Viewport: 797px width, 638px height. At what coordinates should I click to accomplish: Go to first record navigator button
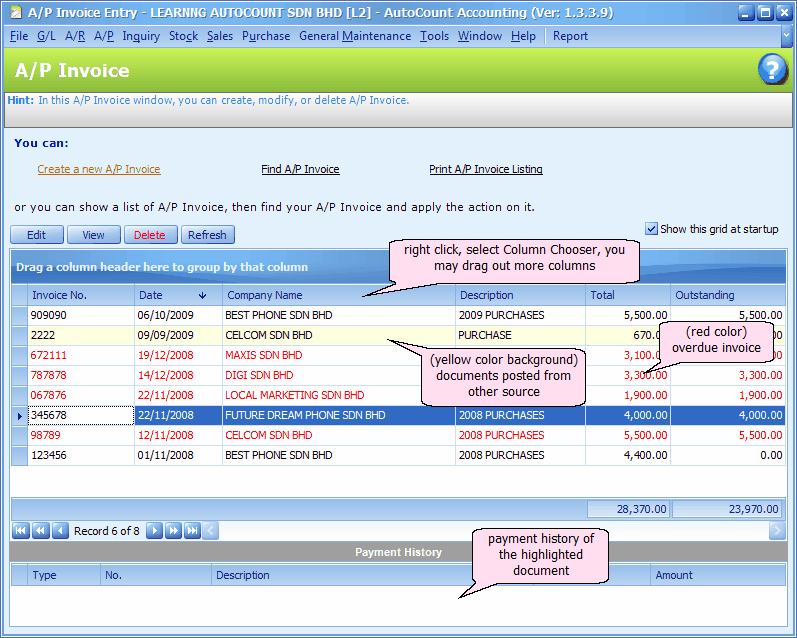click(21, 531)
